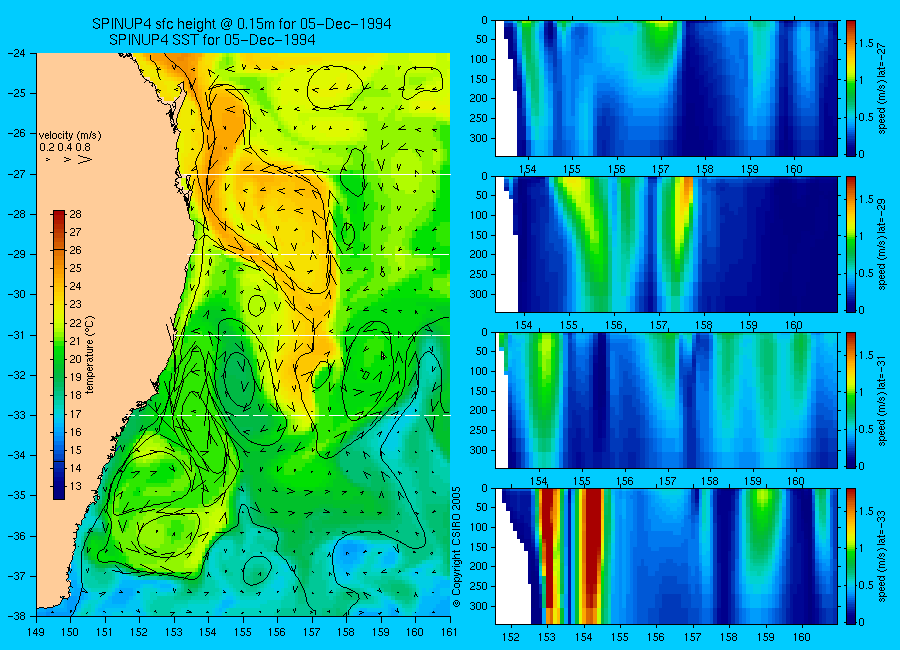Click the 300 depth label of lat=-27 panel

[x=478, y=138]
